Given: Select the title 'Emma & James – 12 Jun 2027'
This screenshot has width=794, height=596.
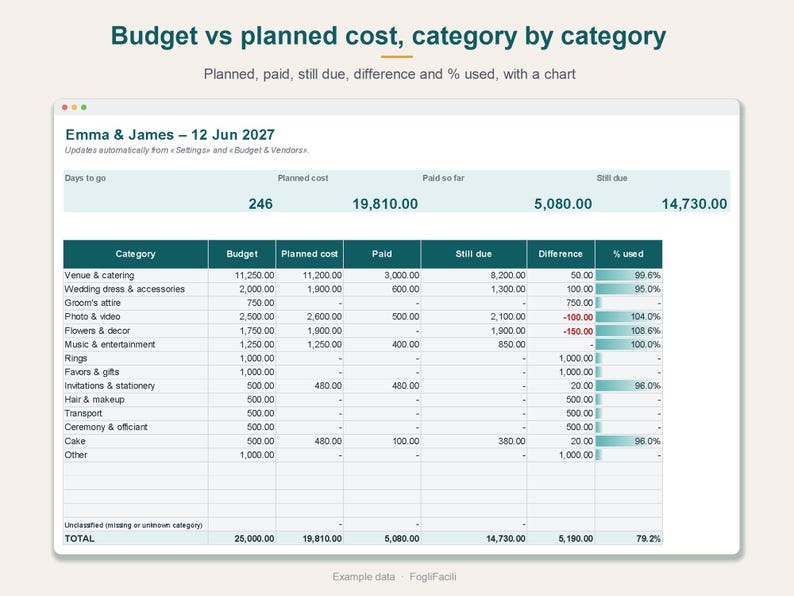Looking at the screenshot, I should 170,135.
